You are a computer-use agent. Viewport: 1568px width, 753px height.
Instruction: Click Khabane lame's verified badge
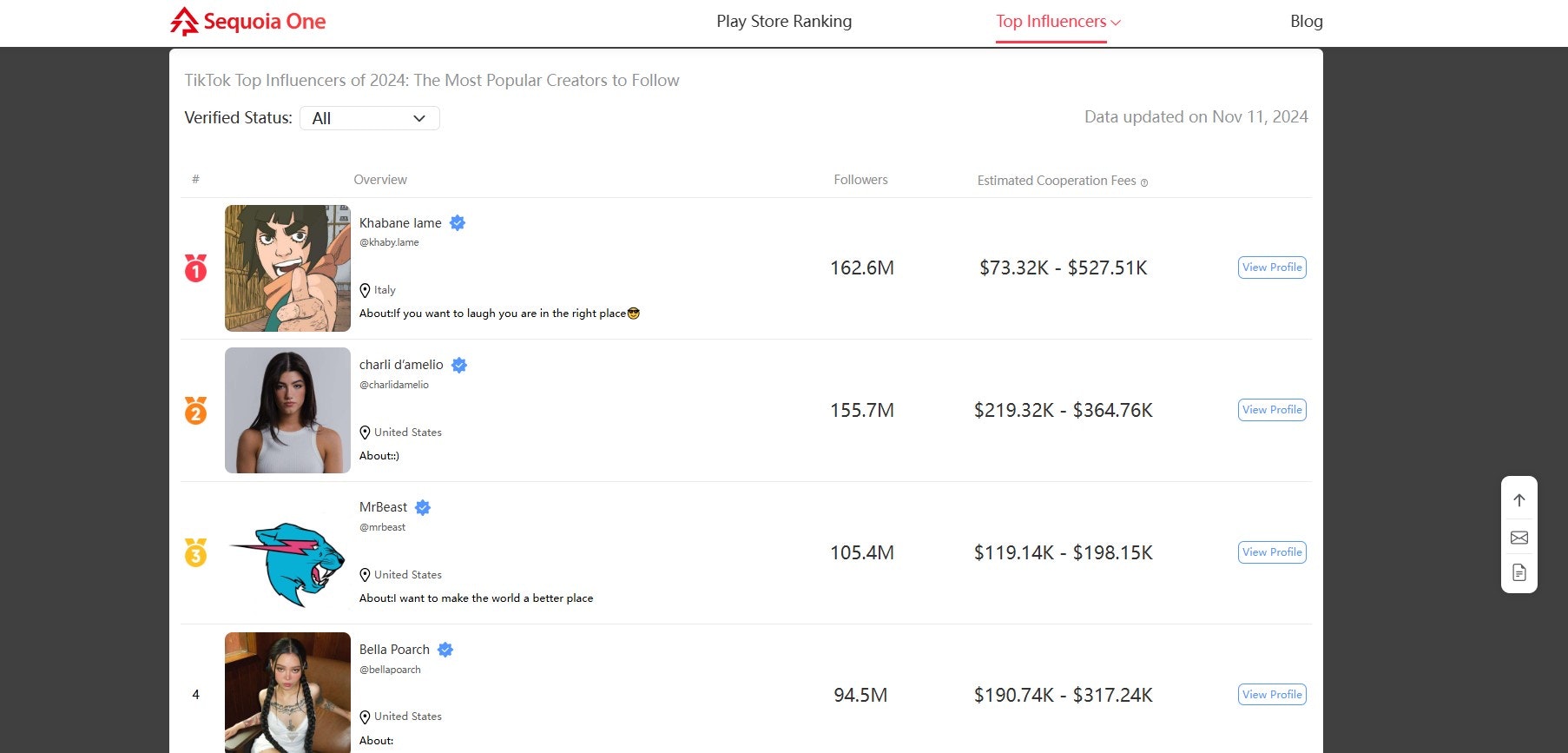click(458, 223)
